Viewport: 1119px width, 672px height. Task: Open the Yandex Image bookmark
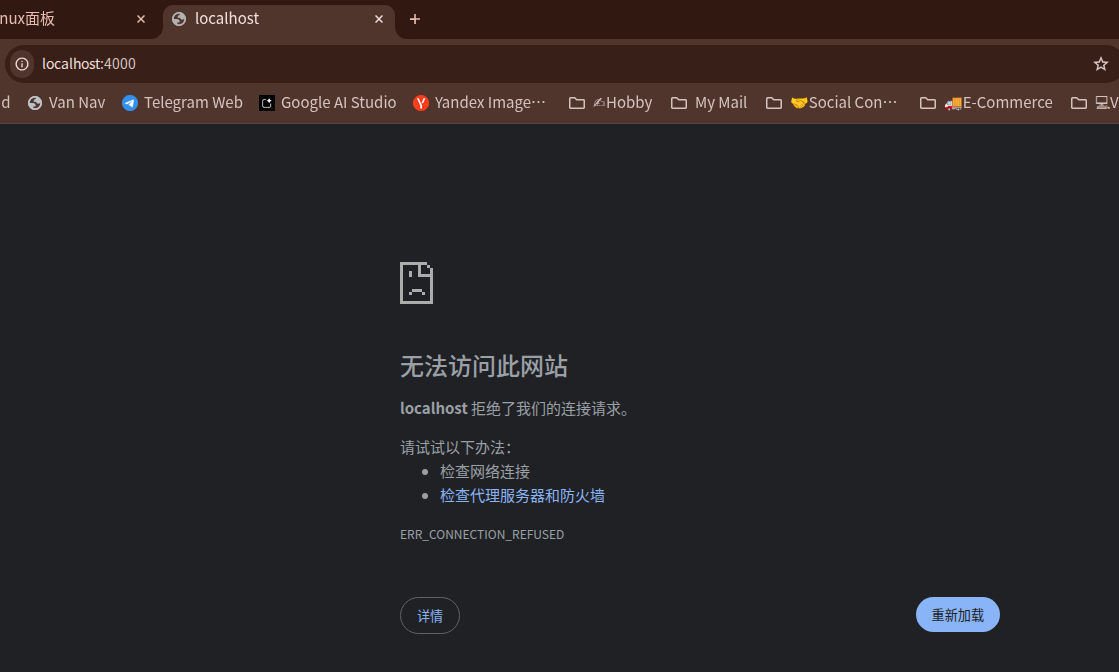[480, 102]
